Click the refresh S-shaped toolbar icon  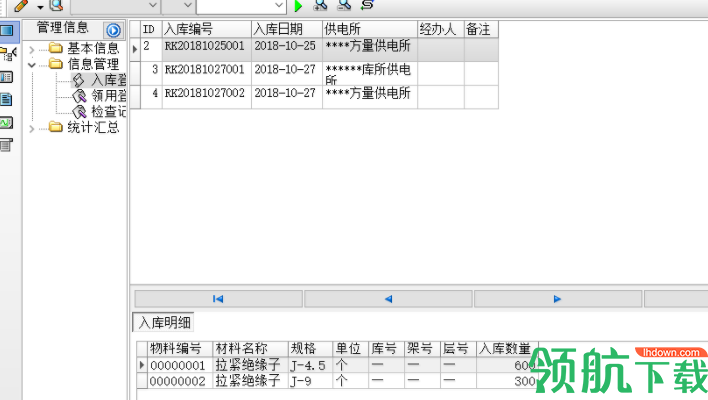[x=367, y=5]
